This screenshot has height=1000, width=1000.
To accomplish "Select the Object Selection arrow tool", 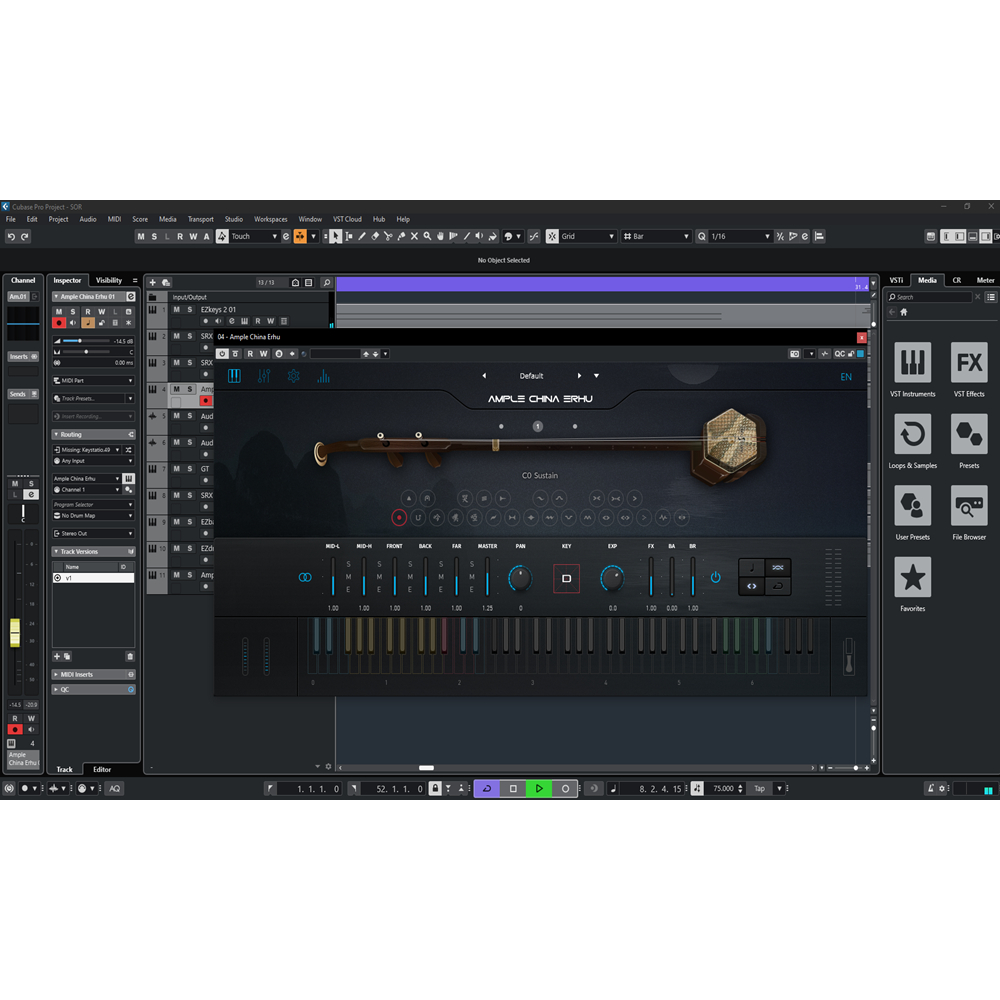I will pyautogui.click(x=335, y=237).
